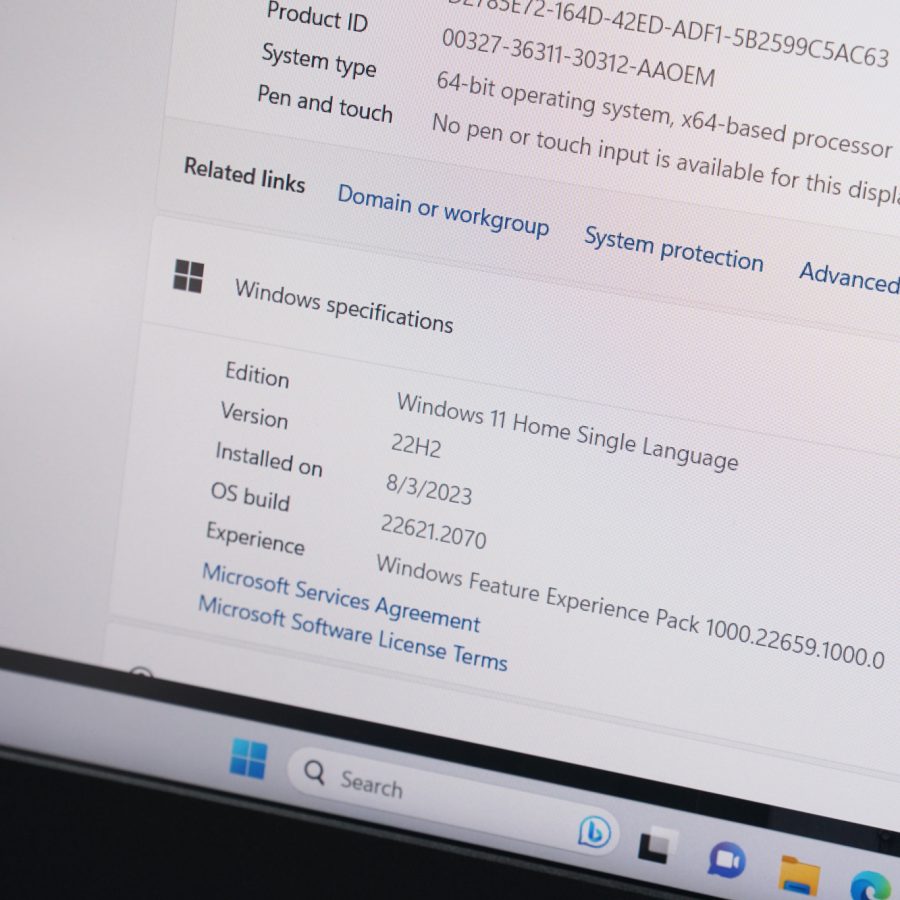This screenshot has width=900, height=900.
Task: Click the Windows specifications logo icon
Action: 188,276
